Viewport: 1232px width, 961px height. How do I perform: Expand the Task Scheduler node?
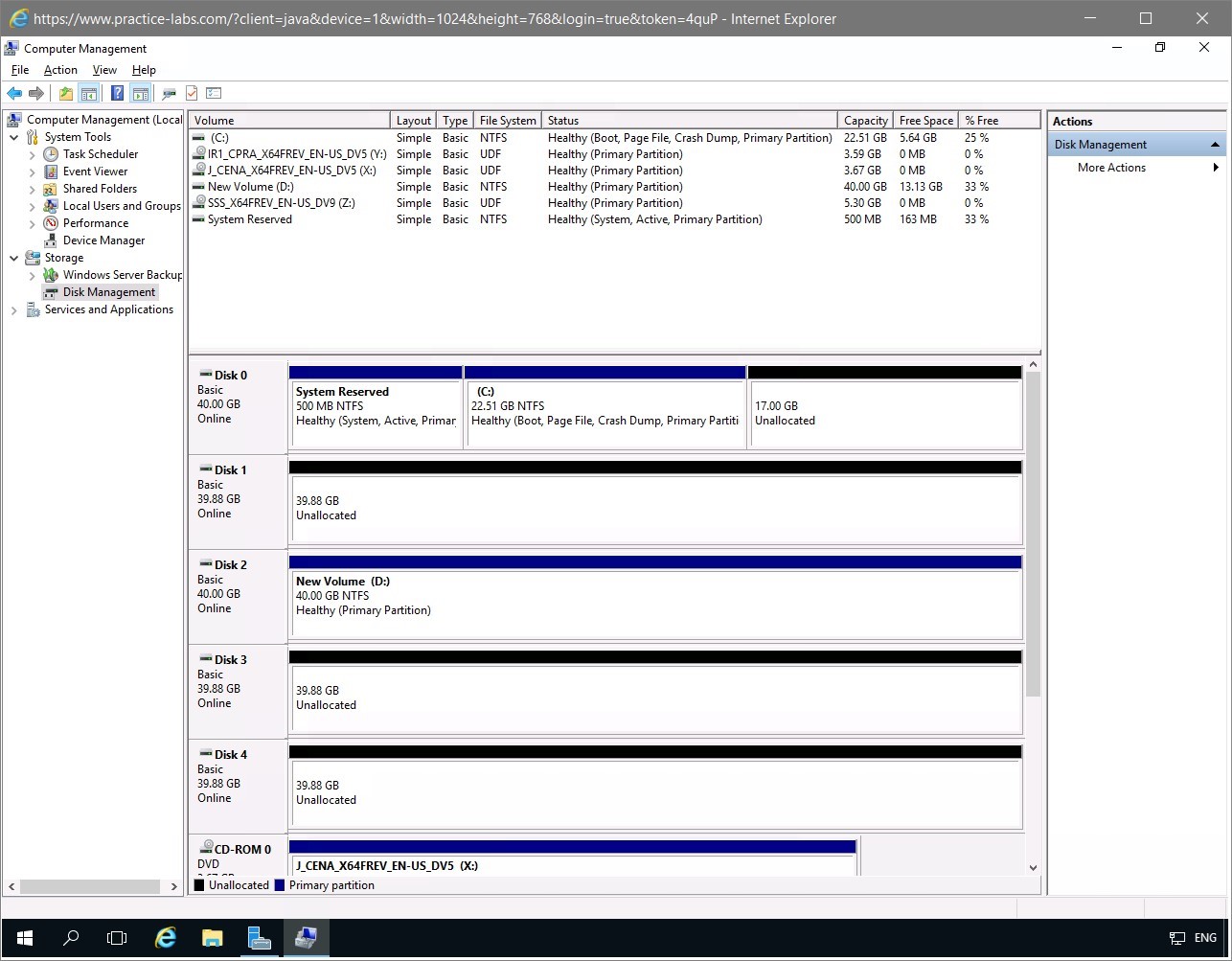tap(33, 154)
